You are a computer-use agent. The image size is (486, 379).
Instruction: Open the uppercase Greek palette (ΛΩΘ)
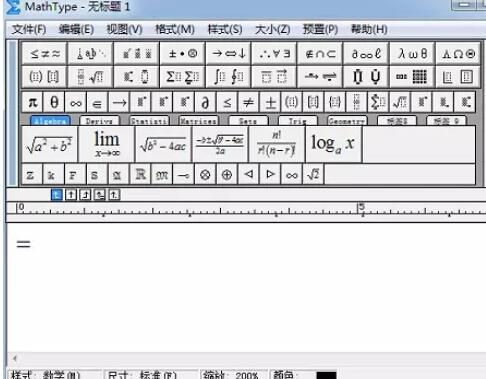[x=458, y=53]
